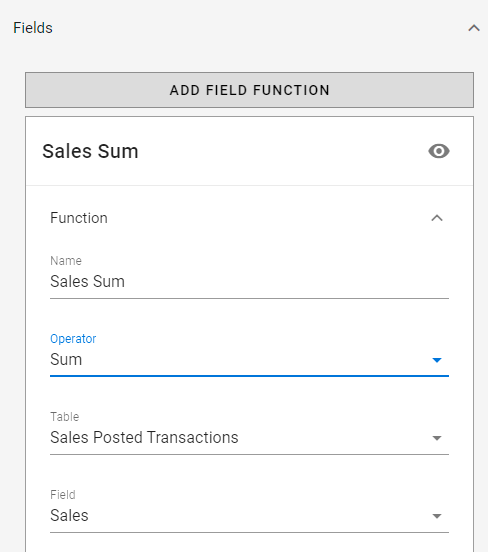Screen dimensions: 488x552
Task: Click the blue Operator dropdown arrow
Action: click(x=437, y=360)
